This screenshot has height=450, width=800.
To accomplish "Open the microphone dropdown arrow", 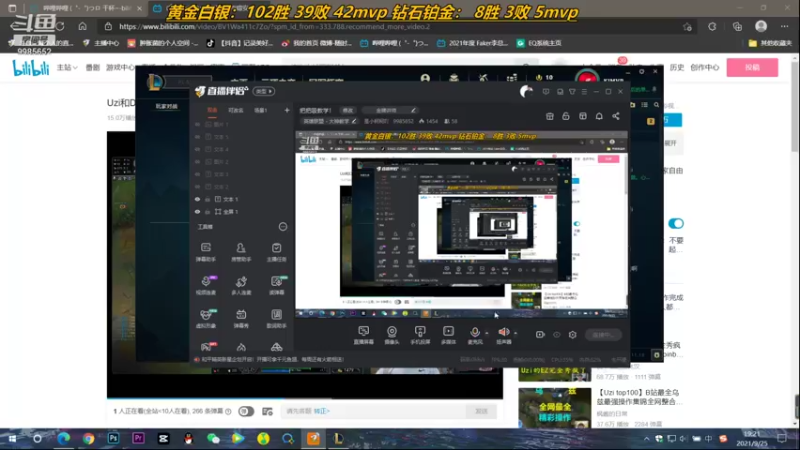I will [x=487, y=333].
